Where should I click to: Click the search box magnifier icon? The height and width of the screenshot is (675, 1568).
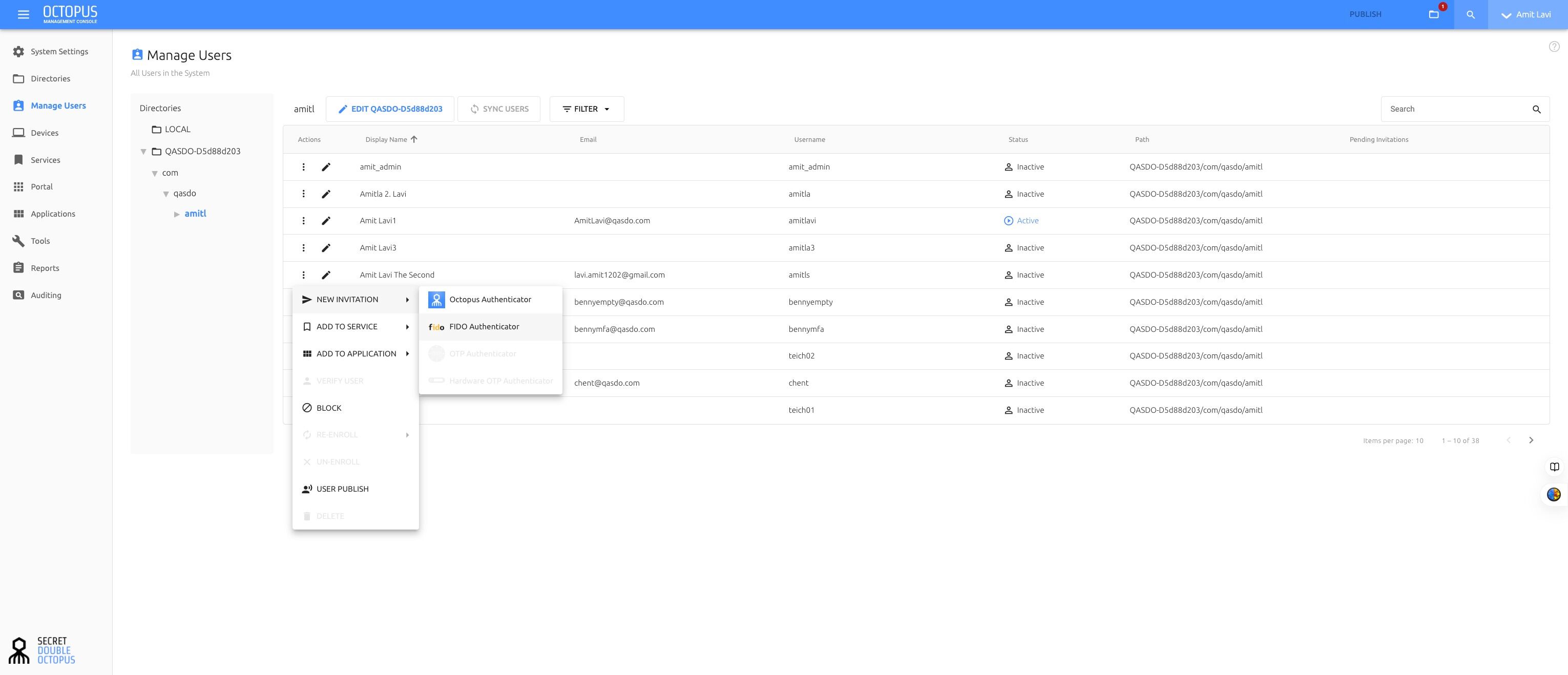[1536, 110]
